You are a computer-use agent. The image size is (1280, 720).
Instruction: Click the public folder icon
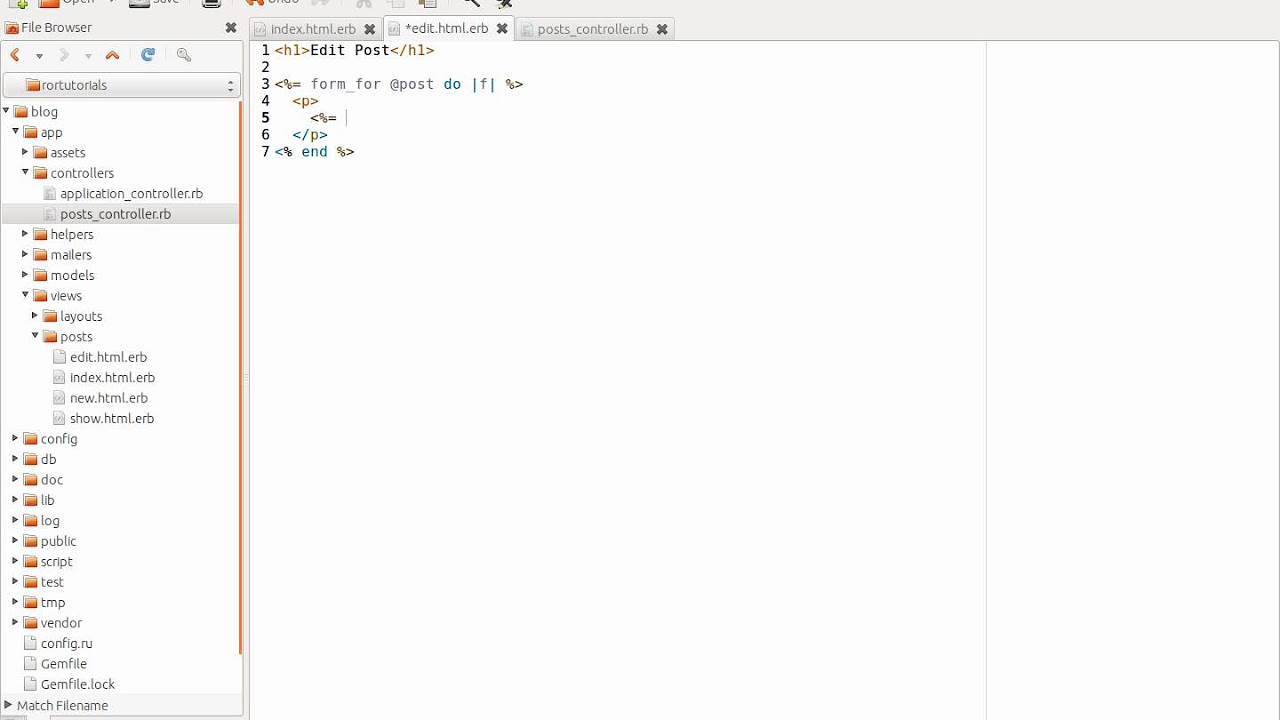[x=31, y=541]
